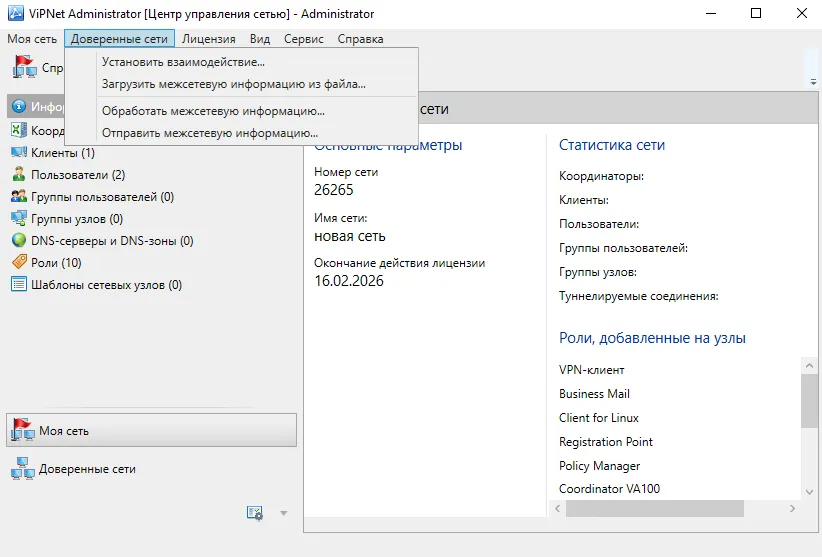822x557 pixels.
Task: Click the DNS-серверы globe icon
Action: point(19,241)
